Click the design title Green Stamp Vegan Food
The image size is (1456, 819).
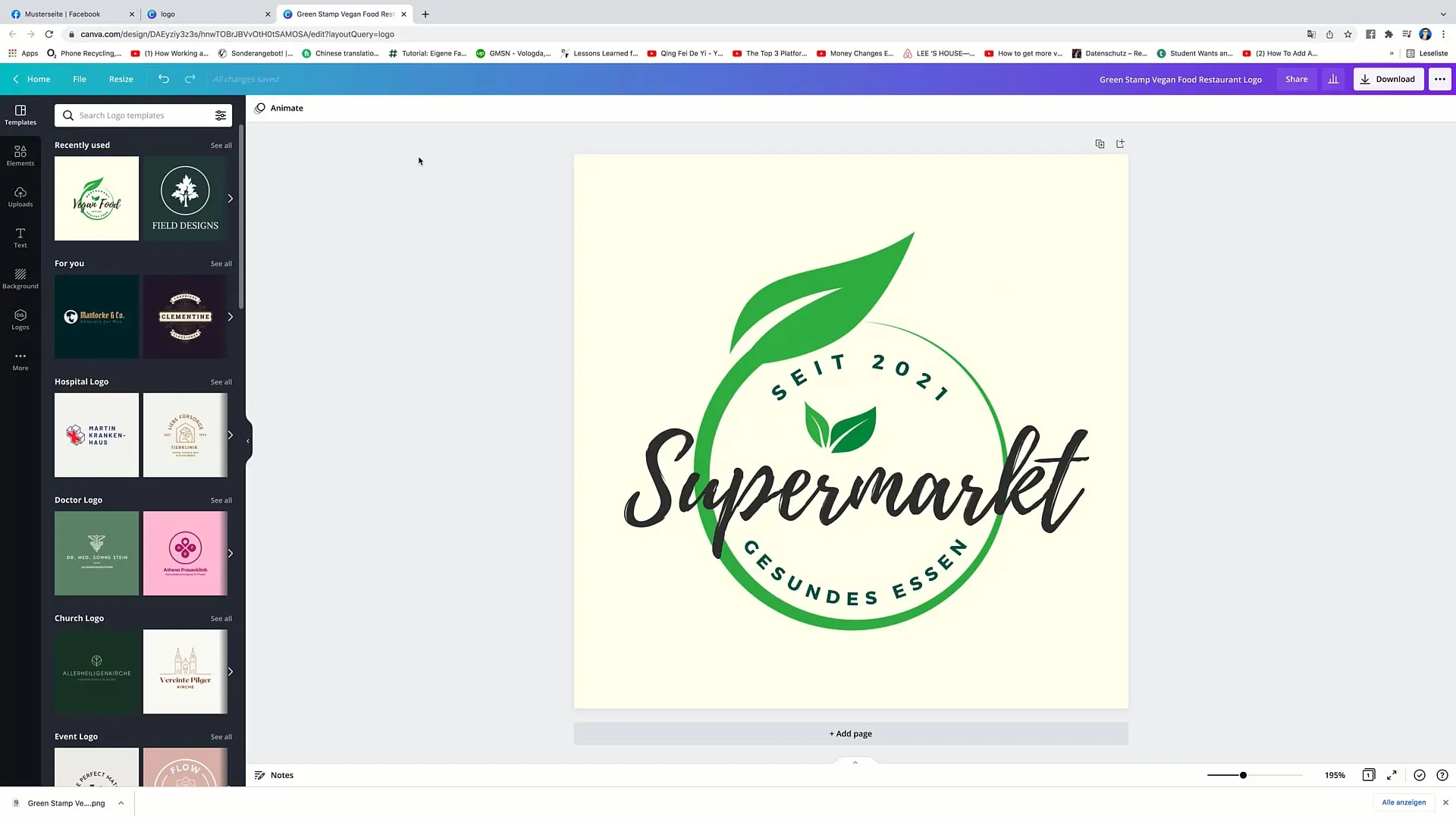tap(1181, 79)
